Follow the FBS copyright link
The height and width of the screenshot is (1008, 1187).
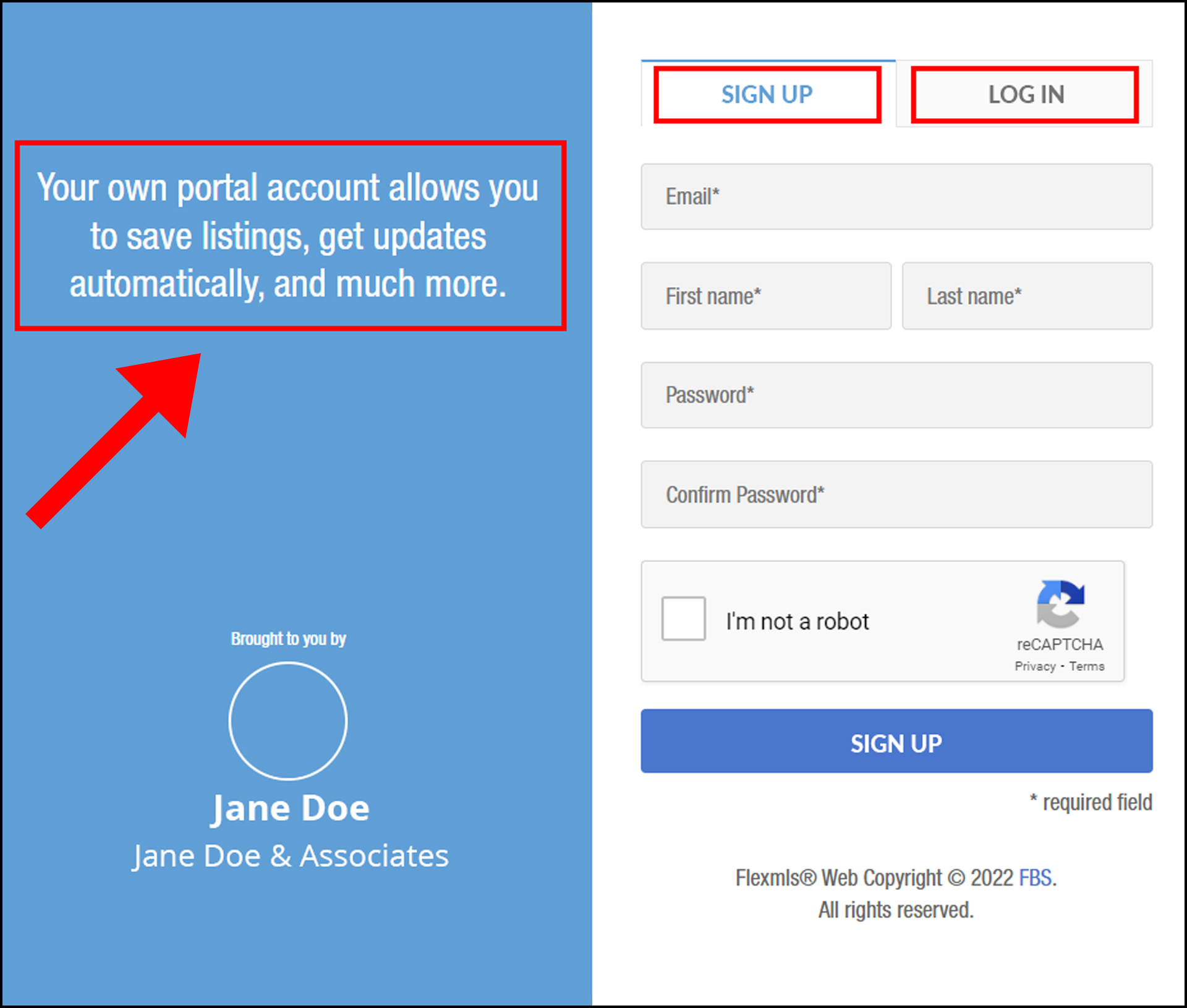coord(1035,878)
